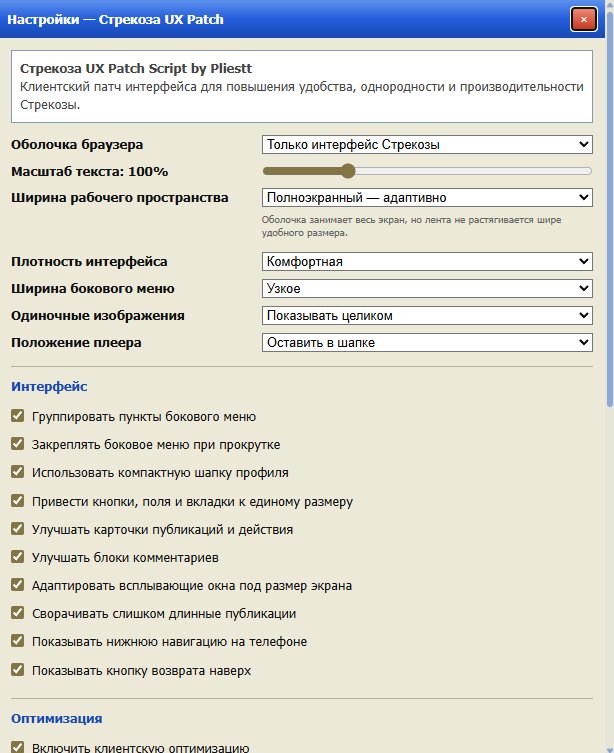Click the vertical scrollbar thumb

610,207
